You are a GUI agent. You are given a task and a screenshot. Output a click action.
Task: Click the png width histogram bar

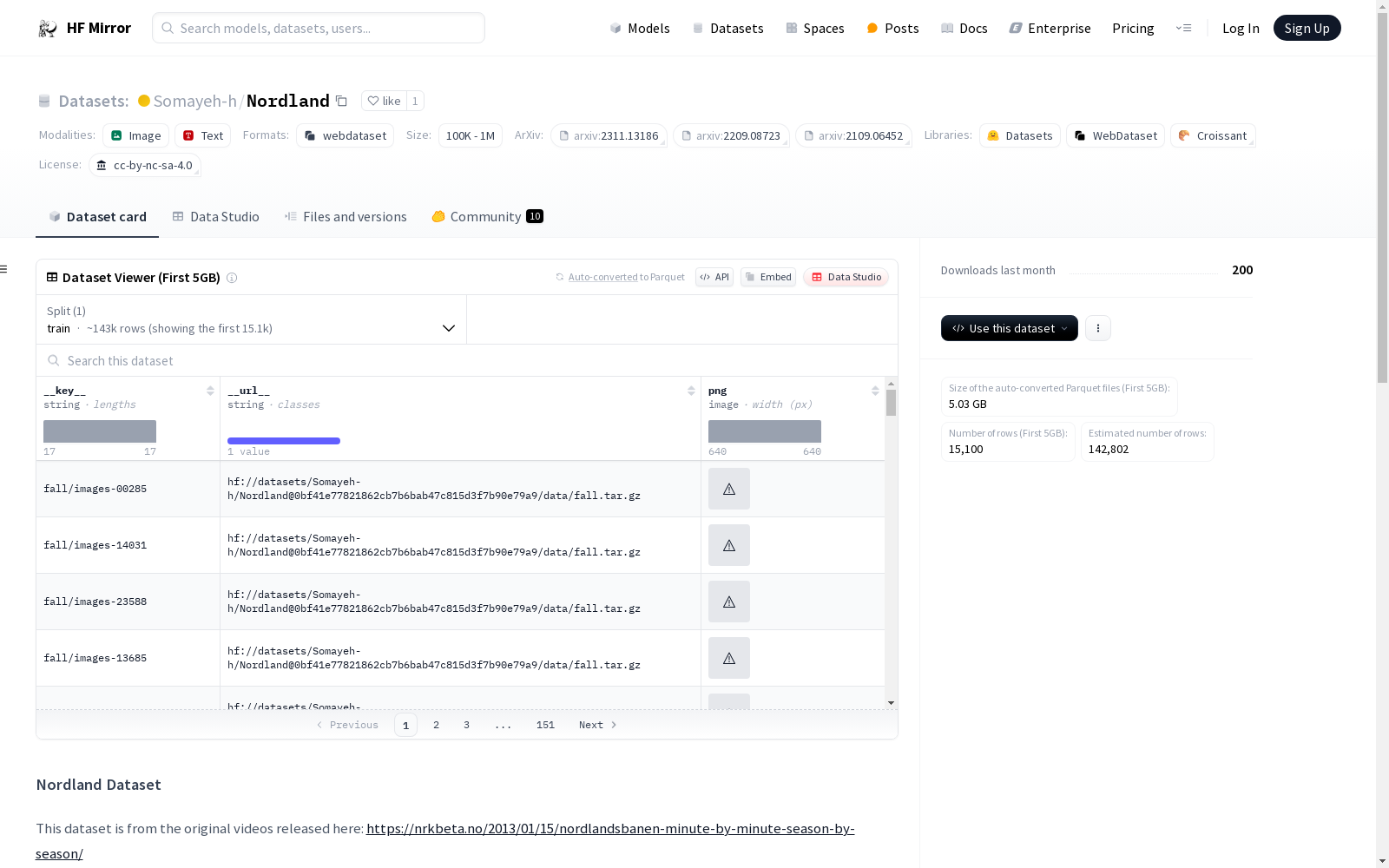tap(765, 431)
